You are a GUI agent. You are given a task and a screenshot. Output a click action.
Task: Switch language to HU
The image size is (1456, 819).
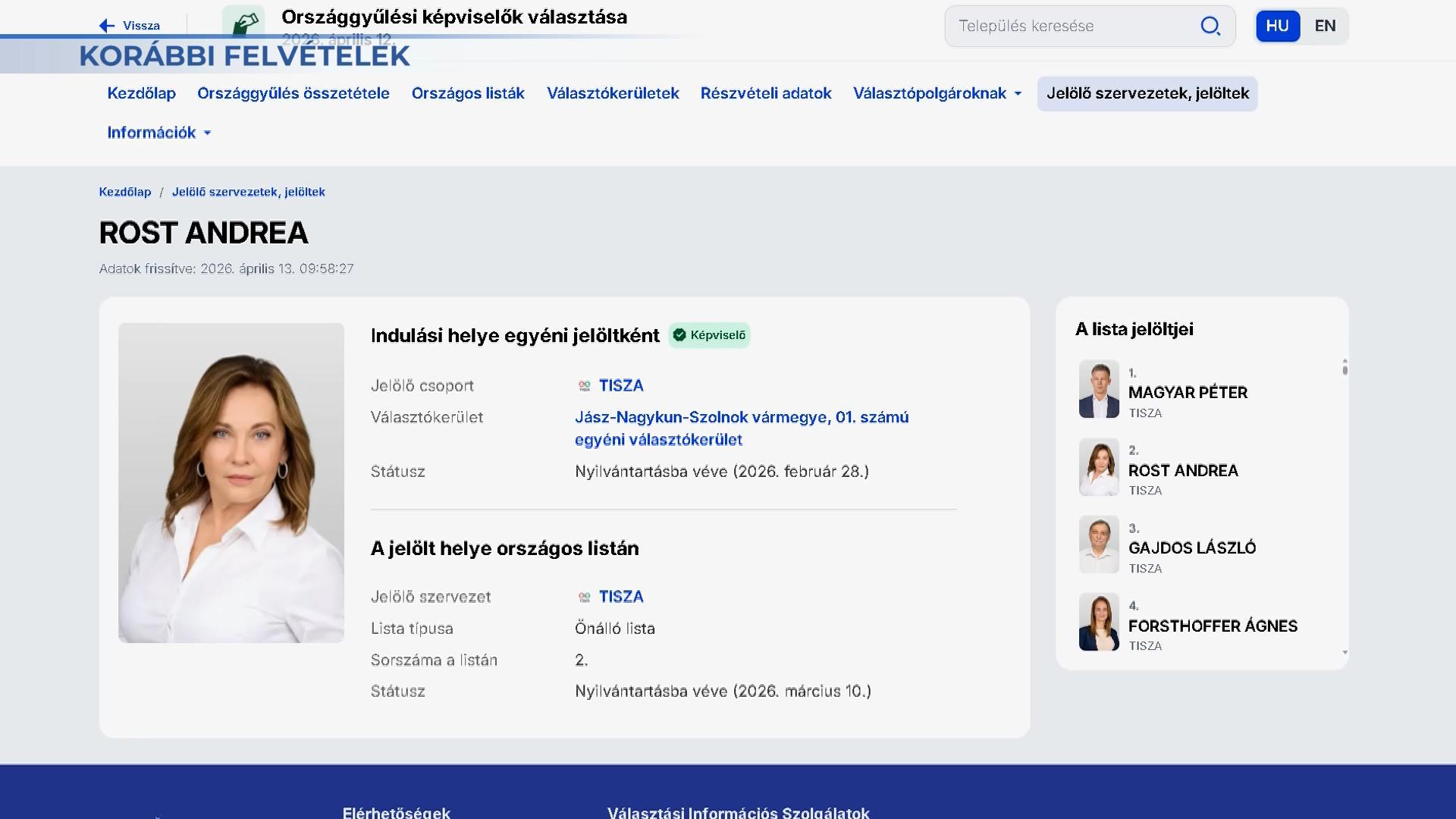(1277, 26)
